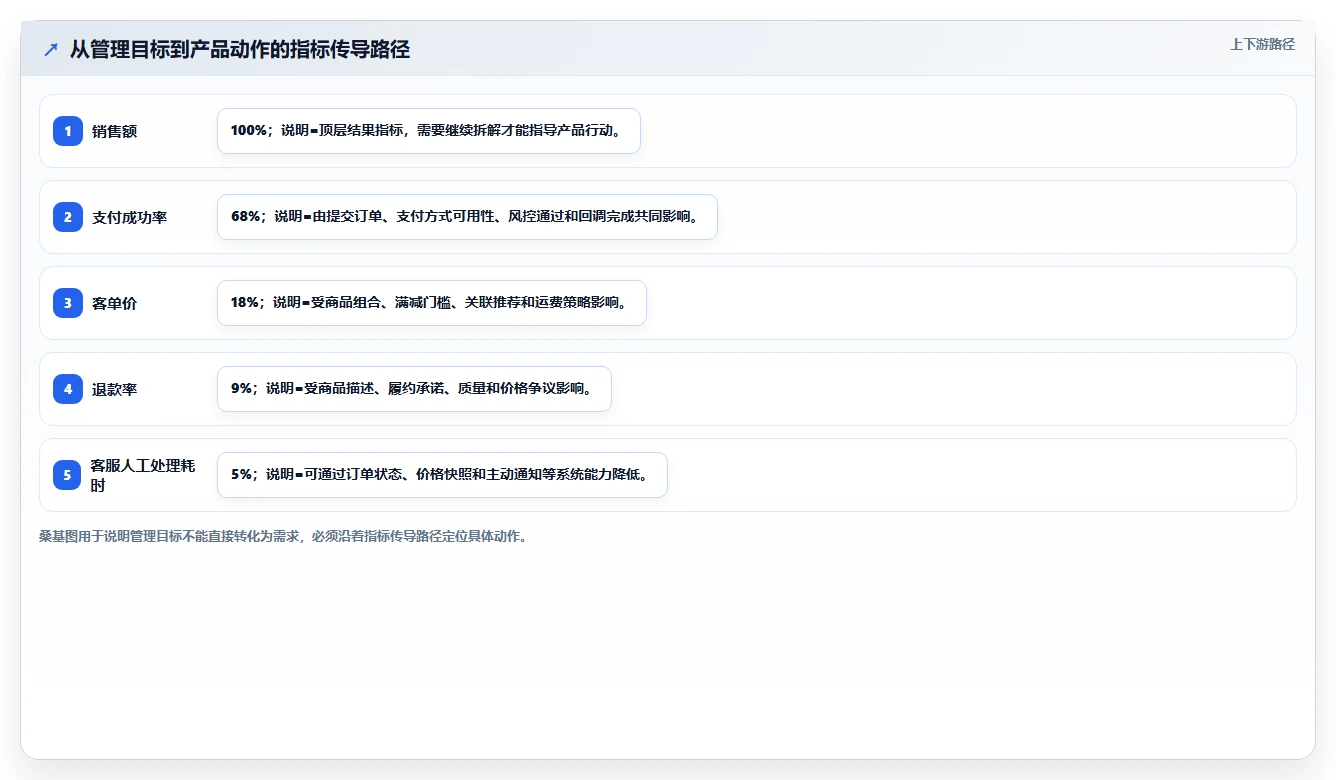Open the 18% 受商品组合 description box
The image size is (1336, 780).
click(432, 303)
